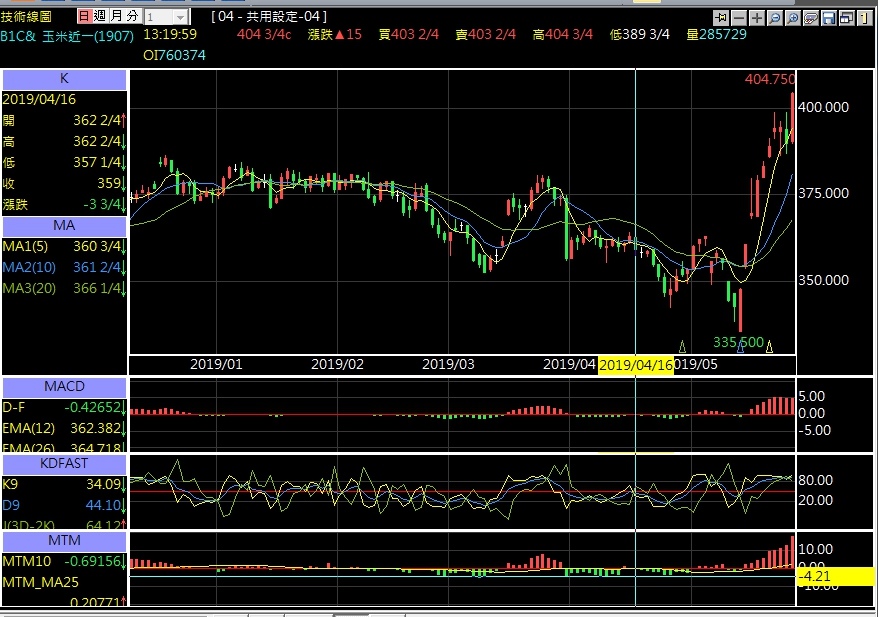Click the change 漲跌▲15 field
The height and width of the screenshot is (617, 878).
(335, 35)
